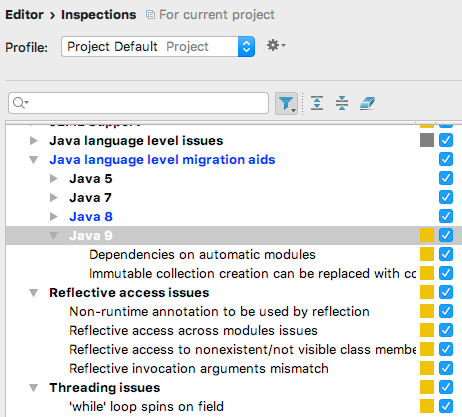The height and width of the screenshot is (417, 462).
Task: Expand the Java 8 group
Action: click(53, 217)
